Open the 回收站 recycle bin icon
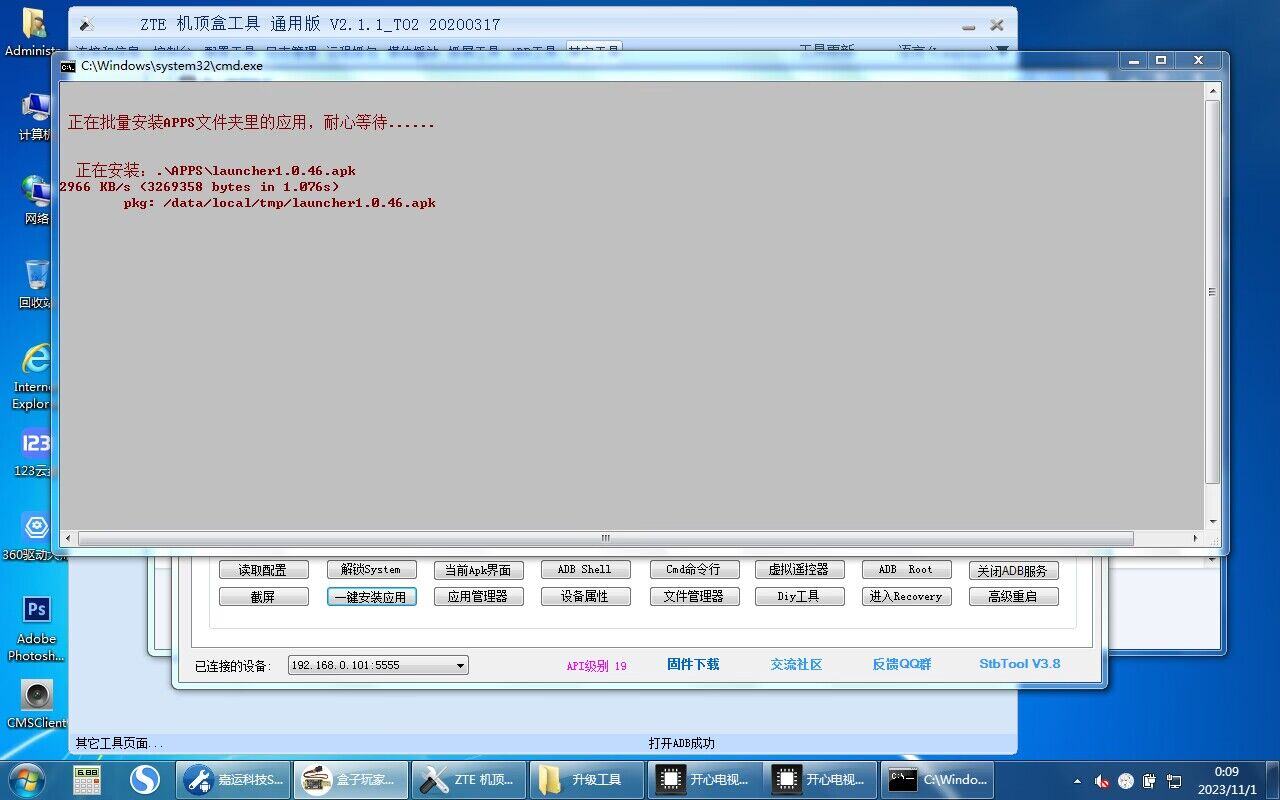The width and height of the screenshot is (1280, 800). (36, 284)
